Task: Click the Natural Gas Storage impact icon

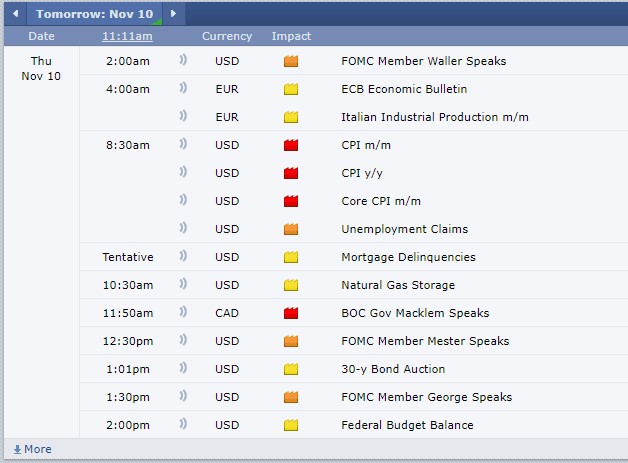Action: click(291, 285)
